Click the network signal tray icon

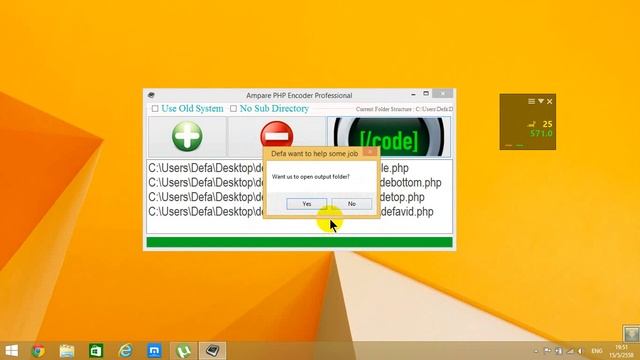570,351
